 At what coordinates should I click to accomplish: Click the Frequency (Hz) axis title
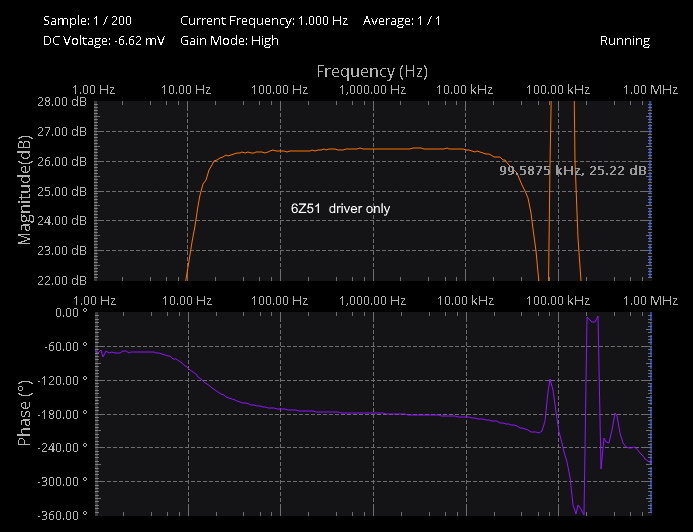372,71
